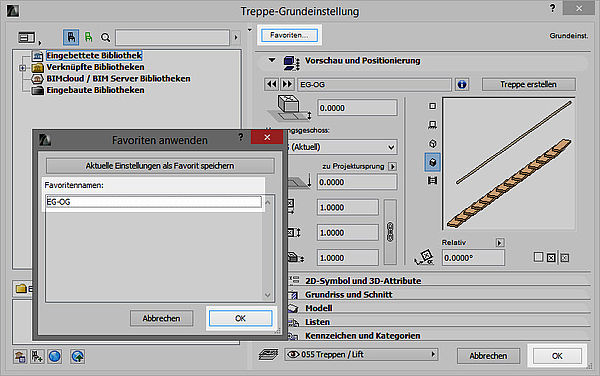The height and width of the screenshot is (376, 600).
Task: Open help in Favoriten anwenden dialog
Action: coord(240,137)
